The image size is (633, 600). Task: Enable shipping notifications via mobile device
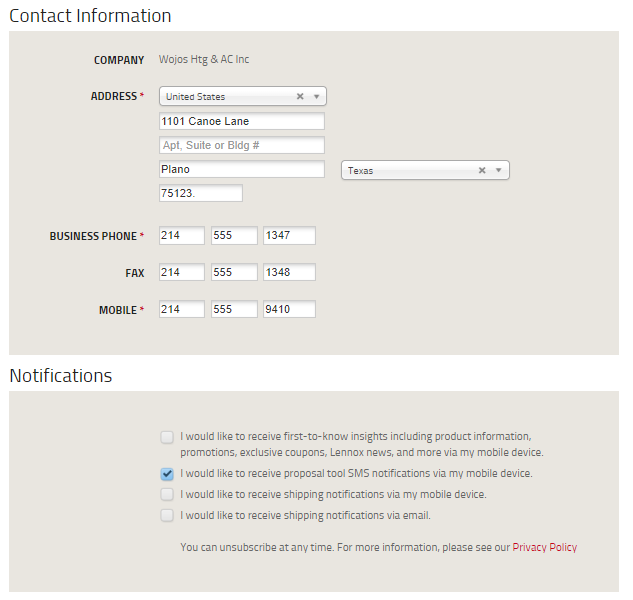167,494
